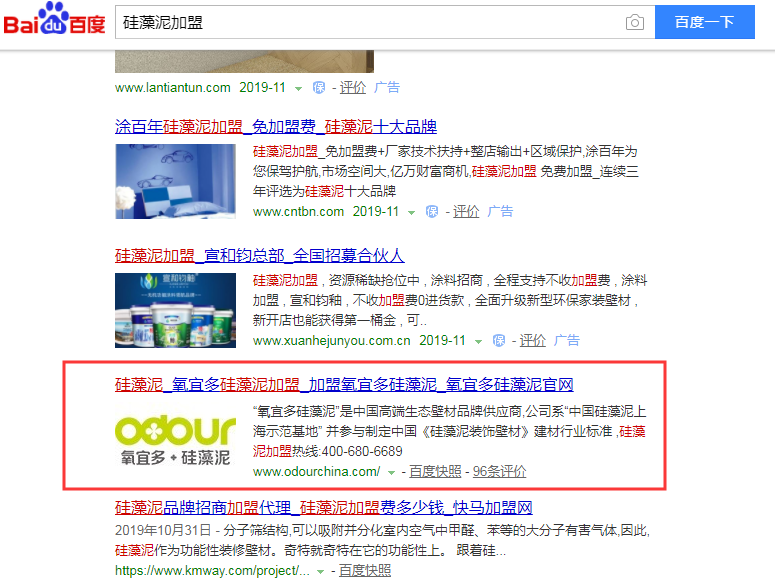Click the shield badge next to www.cntbn.com
Image resolution: width=775 pixels, height=586 pixels.
coord(432,212)
